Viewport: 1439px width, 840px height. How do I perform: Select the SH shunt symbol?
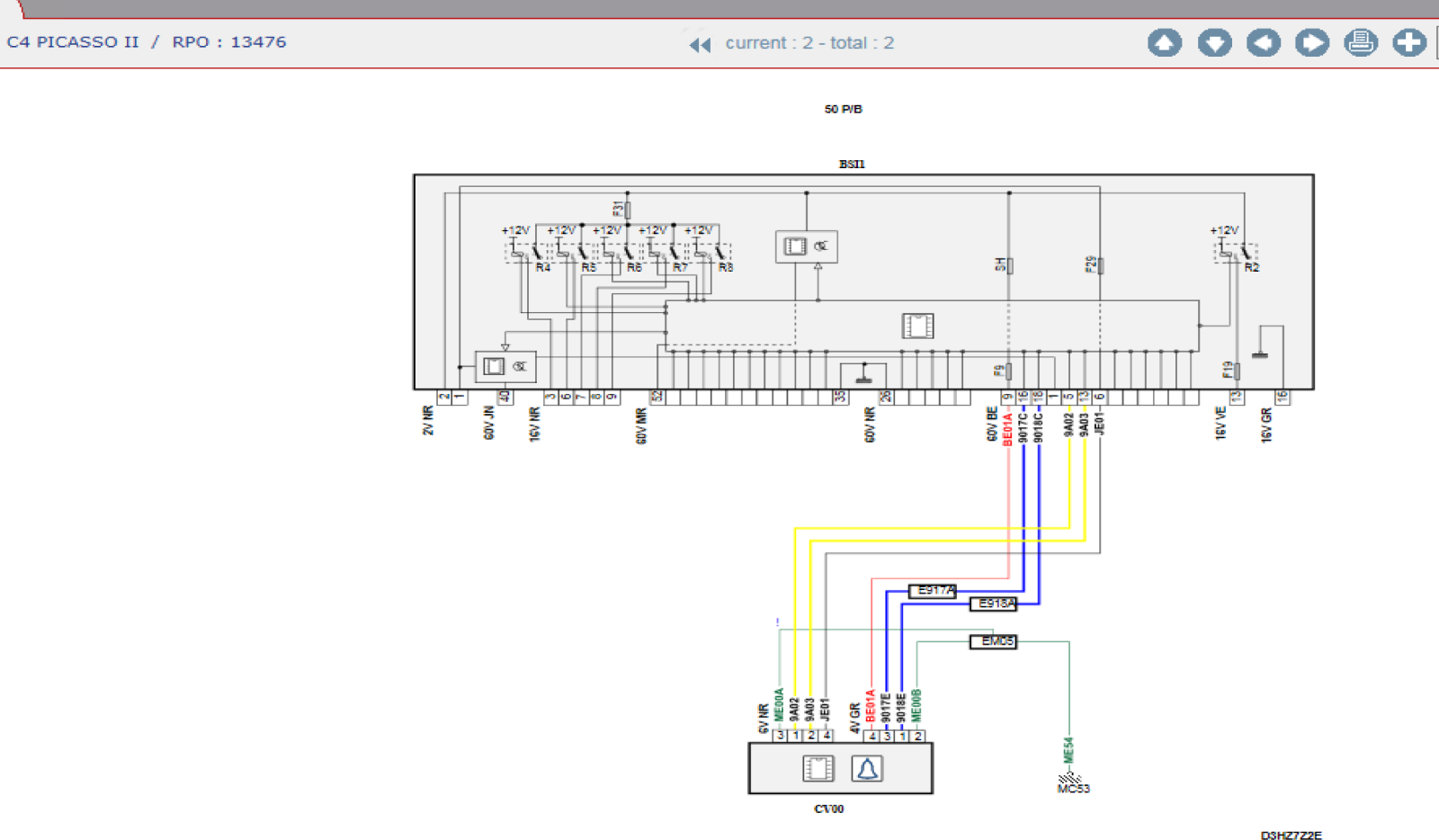1009,265
